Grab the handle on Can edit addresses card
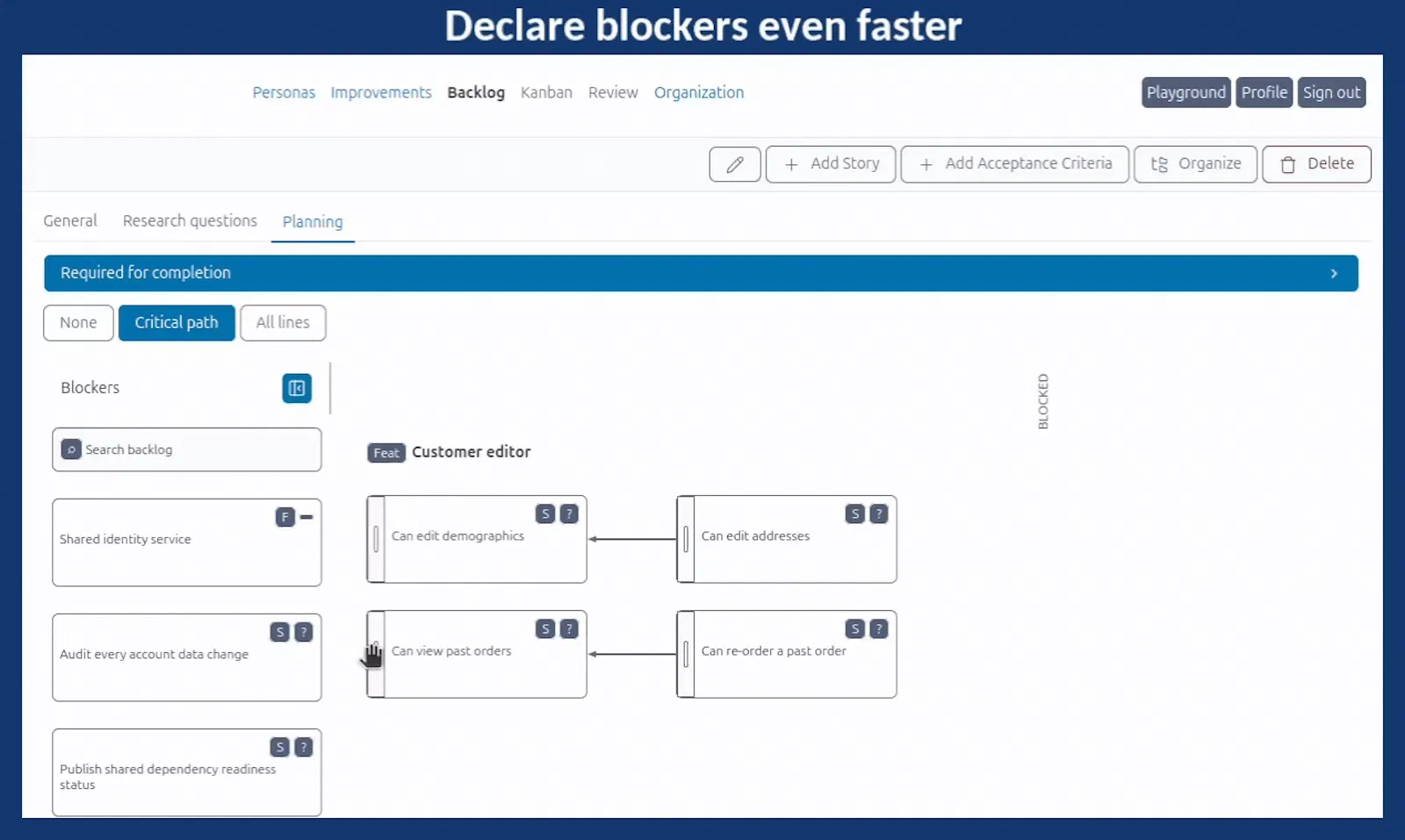The image size is (1405, 840). [686, 539]
